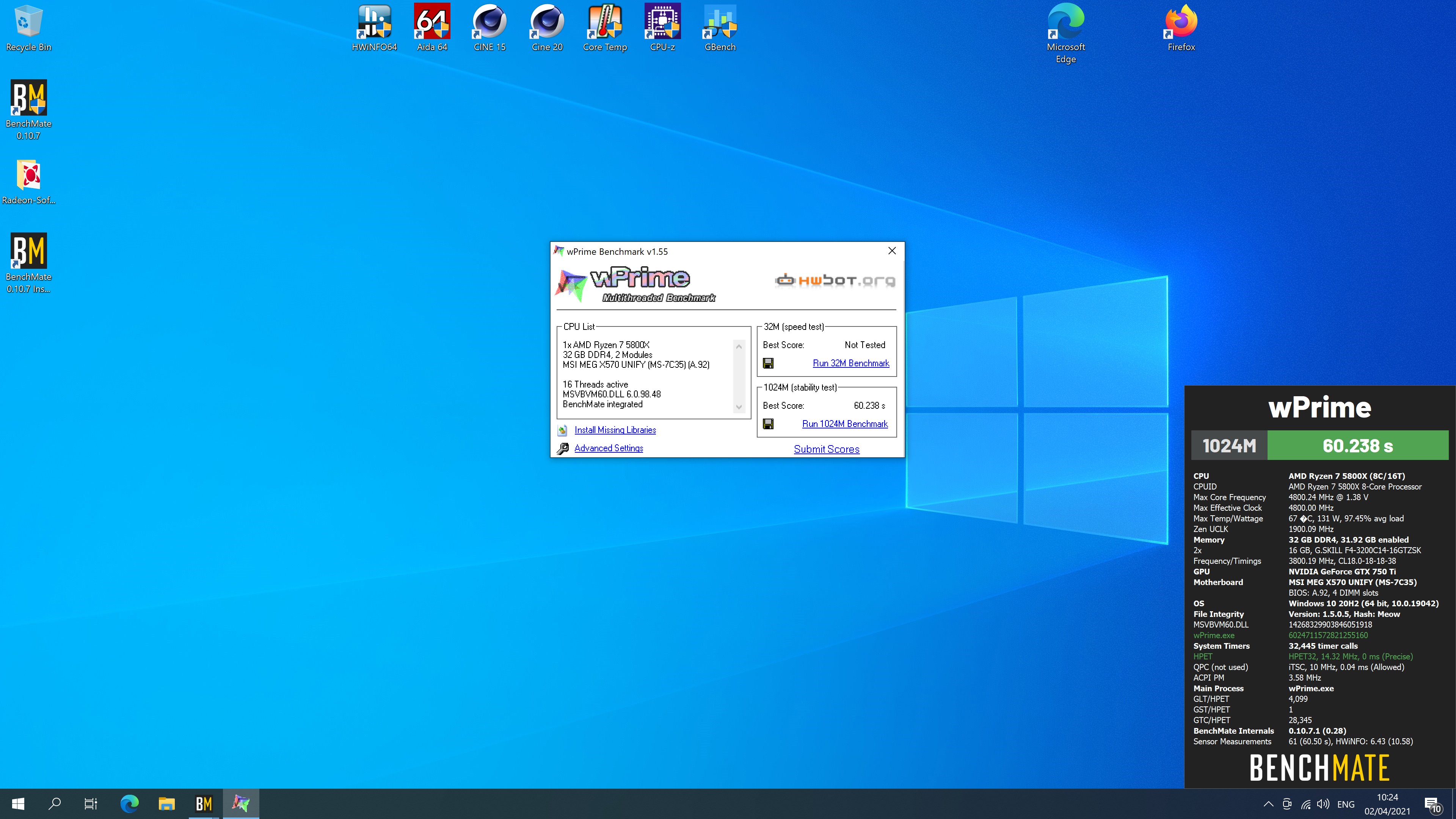Click the Max Core Frequency value

tap(1328, 497)
